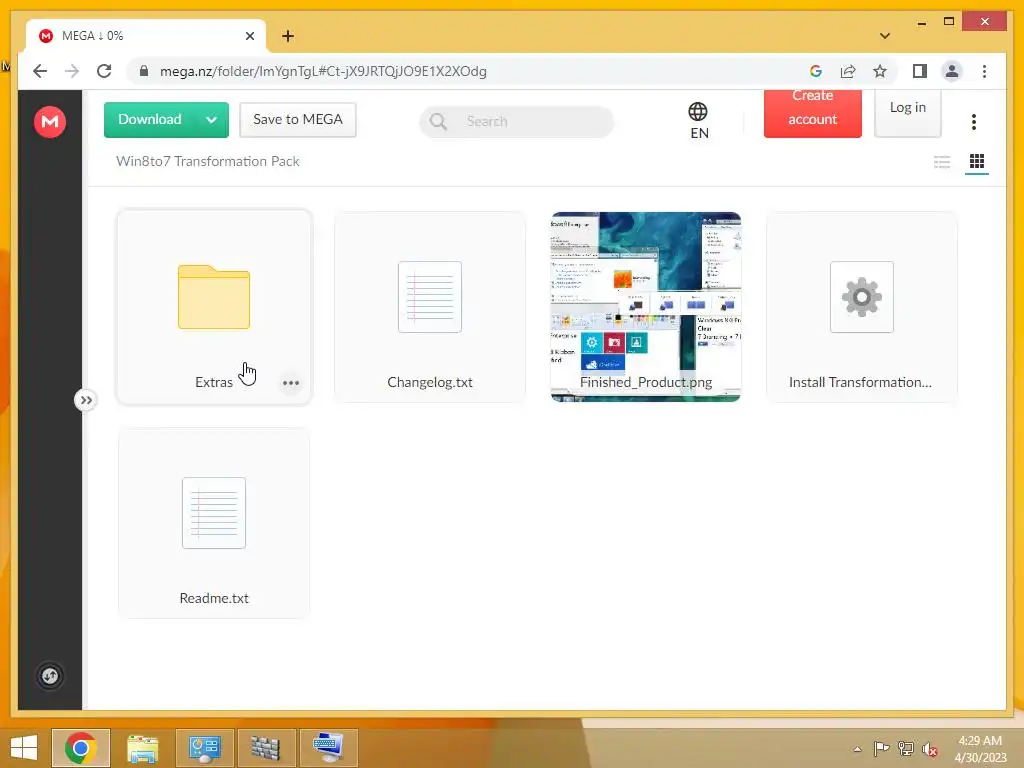Click Chrome in the taskbar

81,748
